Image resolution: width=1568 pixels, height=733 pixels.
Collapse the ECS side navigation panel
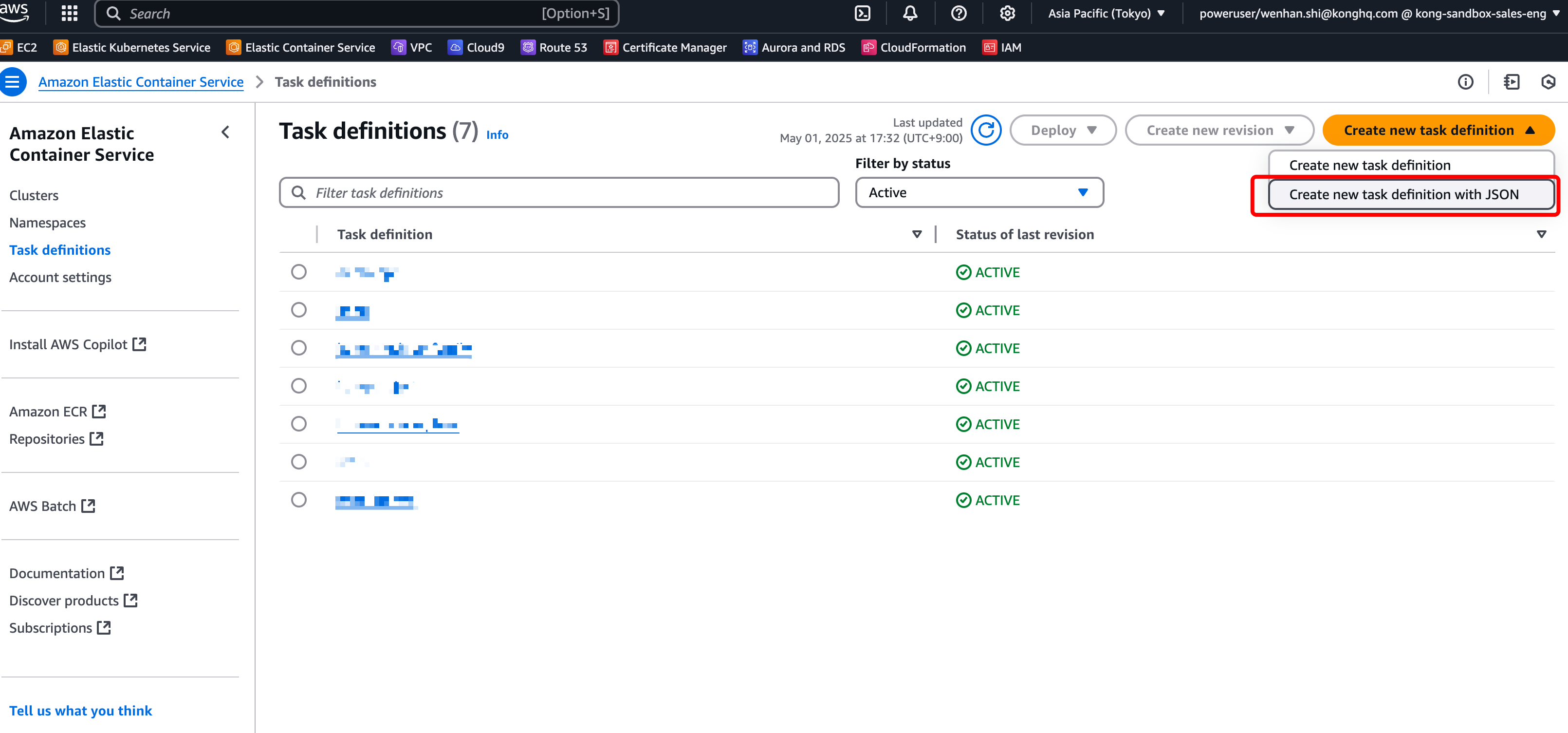coord(226,132)
